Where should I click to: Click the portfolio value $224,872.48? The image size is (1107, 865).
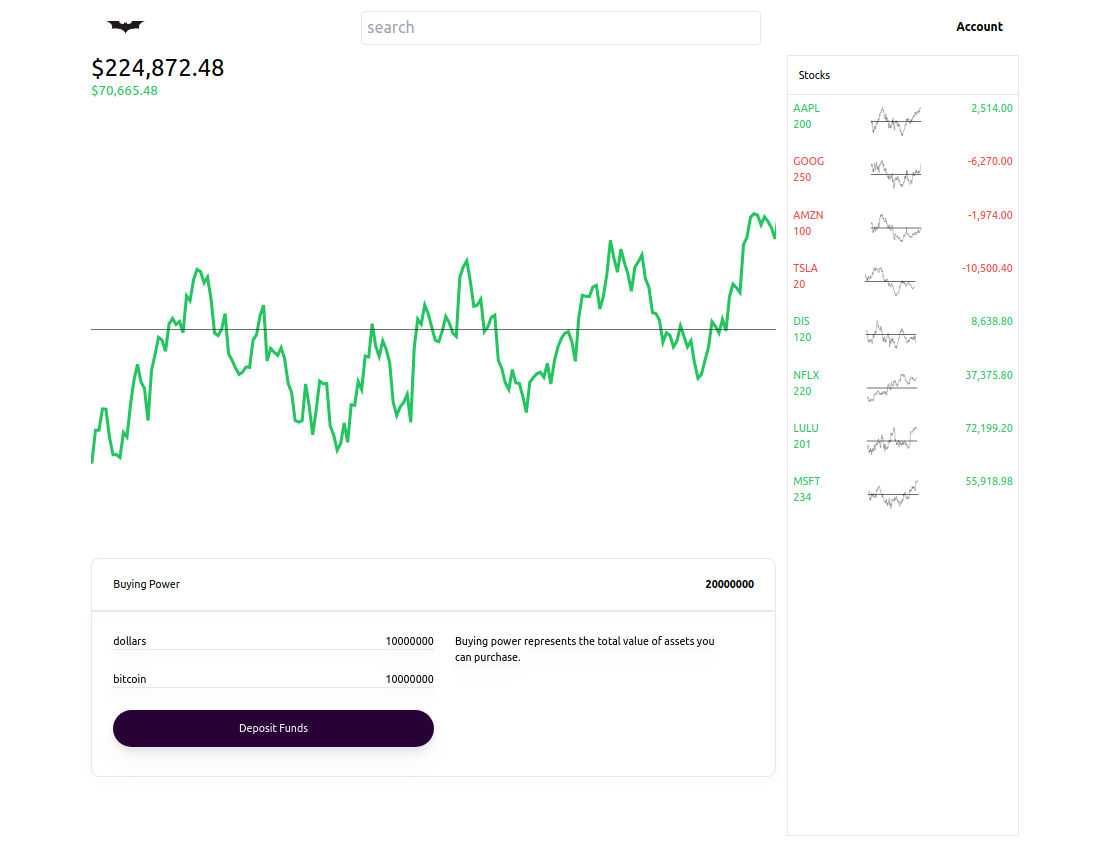(157, 68)
